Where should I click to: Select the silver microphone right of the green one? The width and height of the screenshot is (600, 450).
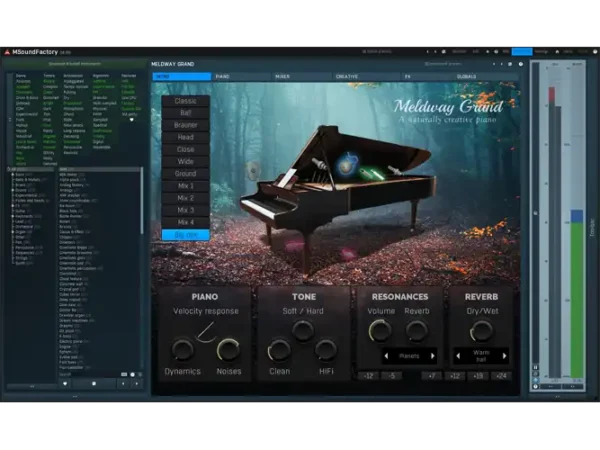point(395,170)
